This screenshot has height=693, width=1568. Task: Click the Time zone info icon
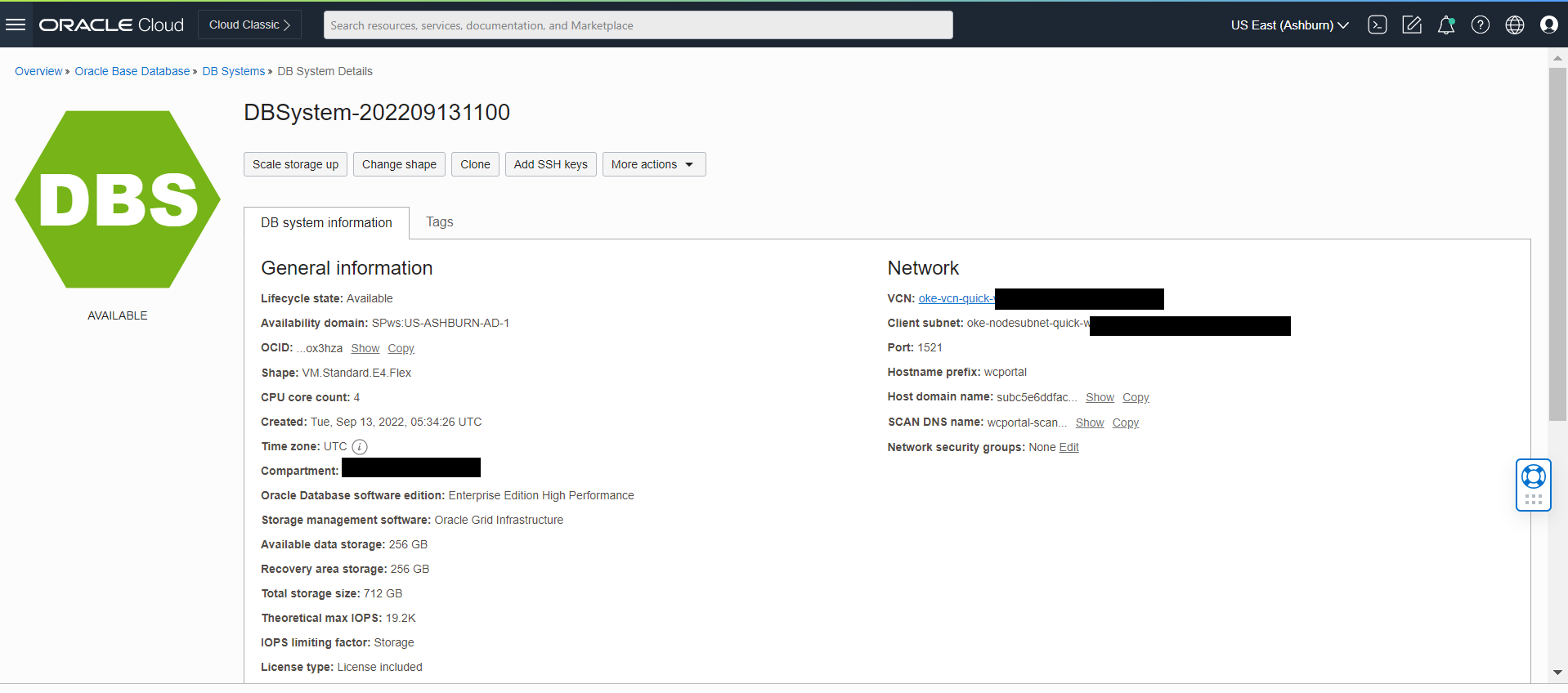(x=360, y=446)
